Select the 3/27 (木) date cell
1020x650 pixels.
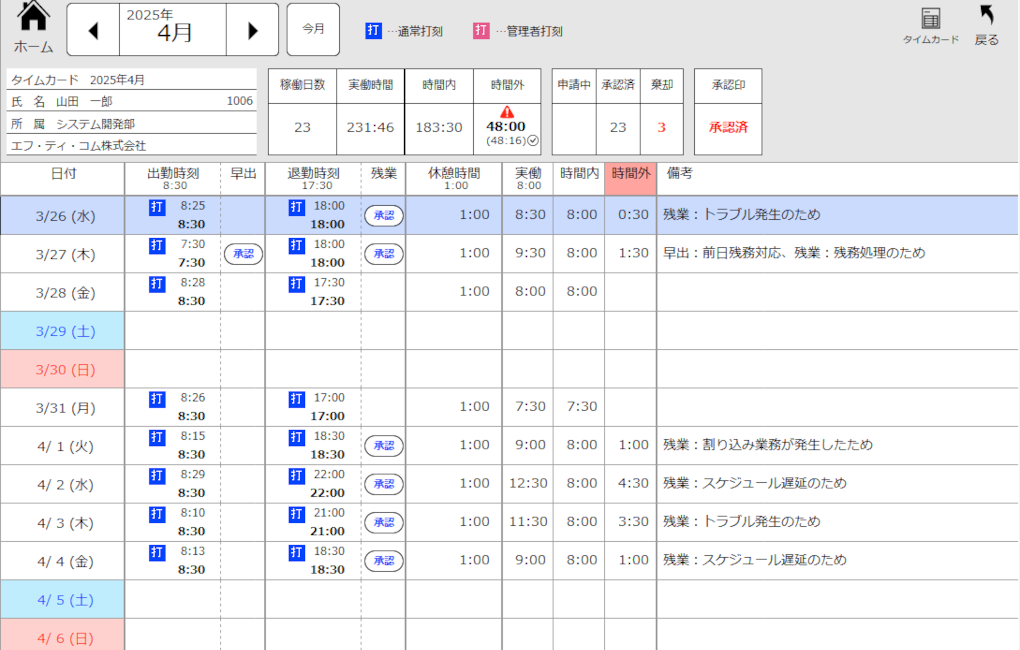[x=62, y=254]
